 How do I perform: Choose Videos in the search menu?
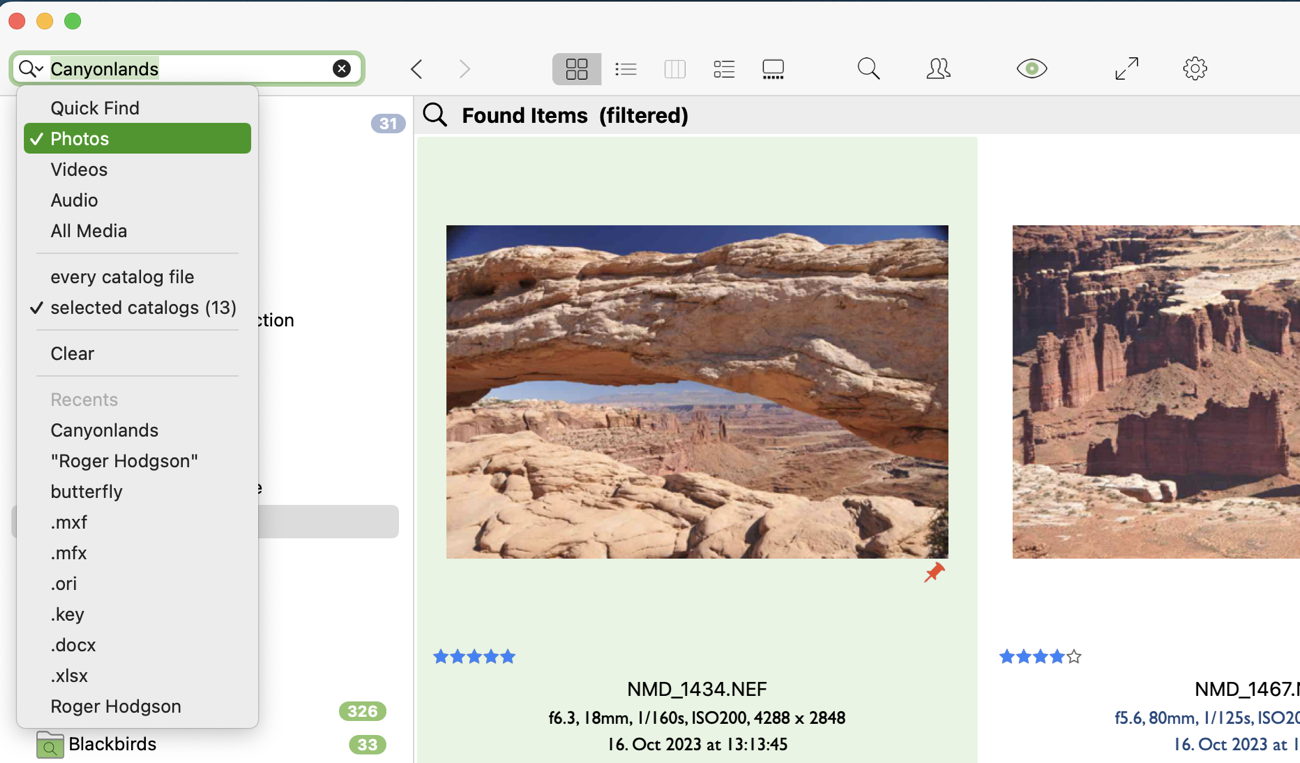(79, 170)
